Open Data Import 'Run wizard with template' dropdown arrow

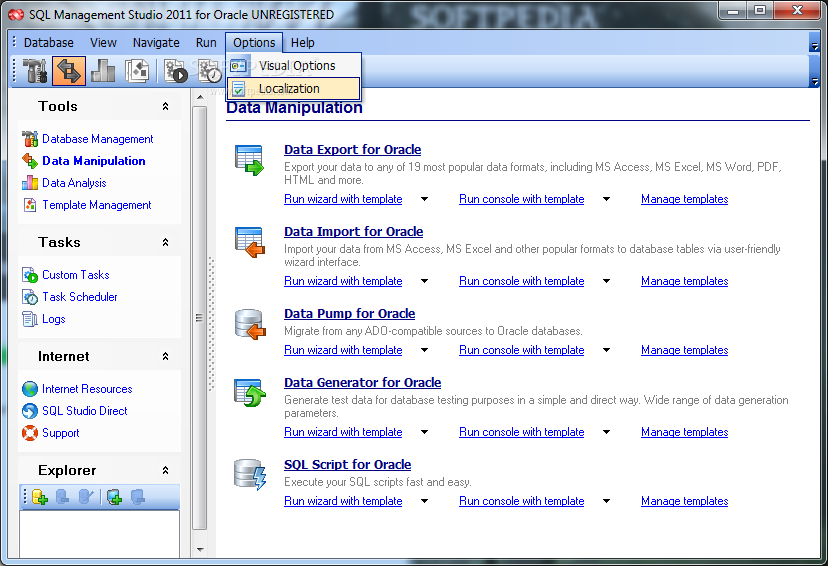click(425, 281)
